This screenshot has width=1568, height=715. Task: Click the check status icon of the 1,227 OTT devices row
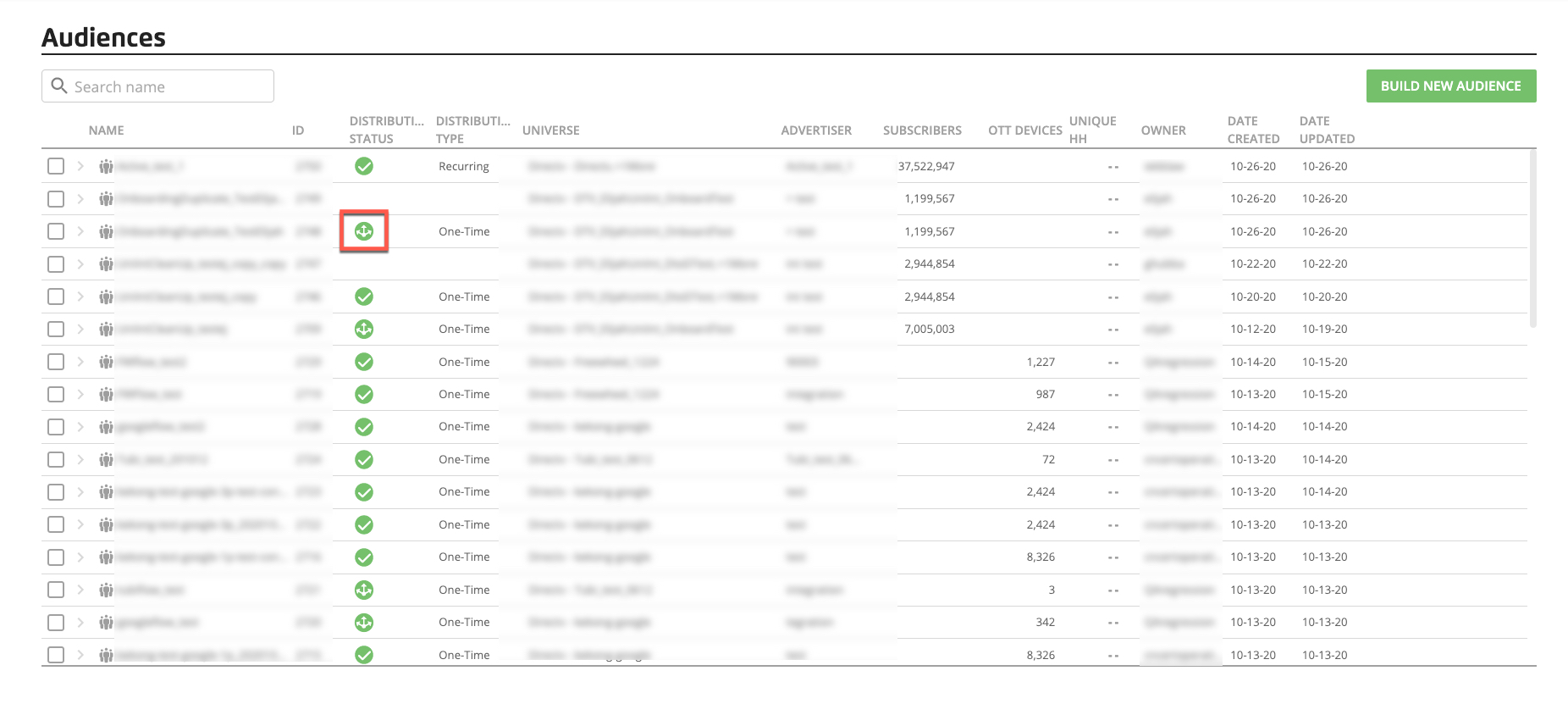(364, 362)
